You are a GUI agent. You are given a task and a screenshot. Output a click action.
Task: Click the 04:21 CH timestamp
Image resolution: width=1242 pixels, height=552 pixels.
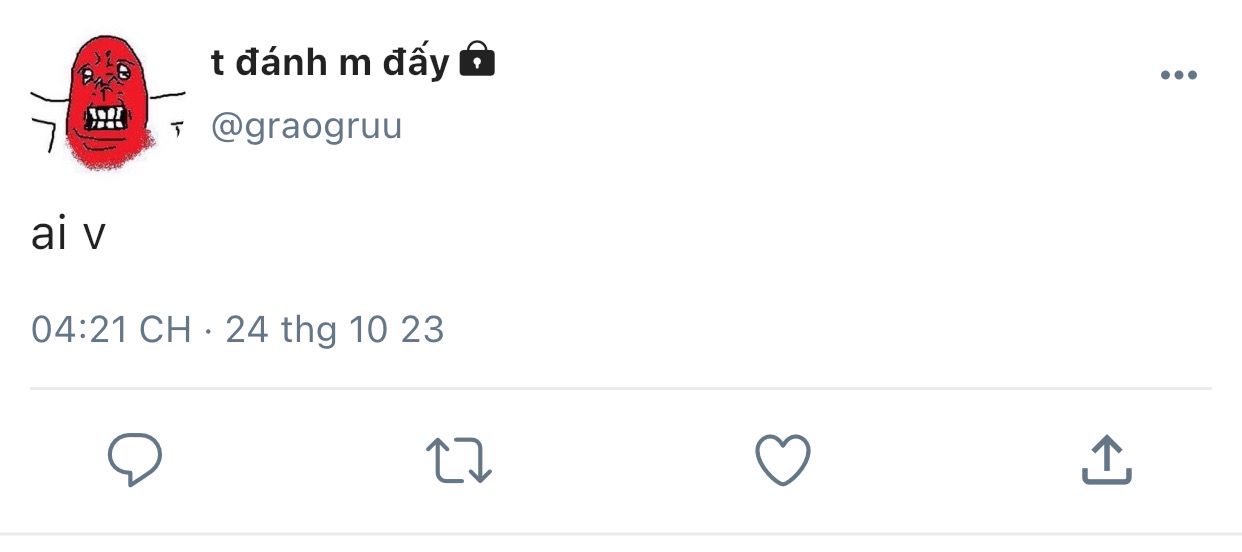click(x=111, y=329)
